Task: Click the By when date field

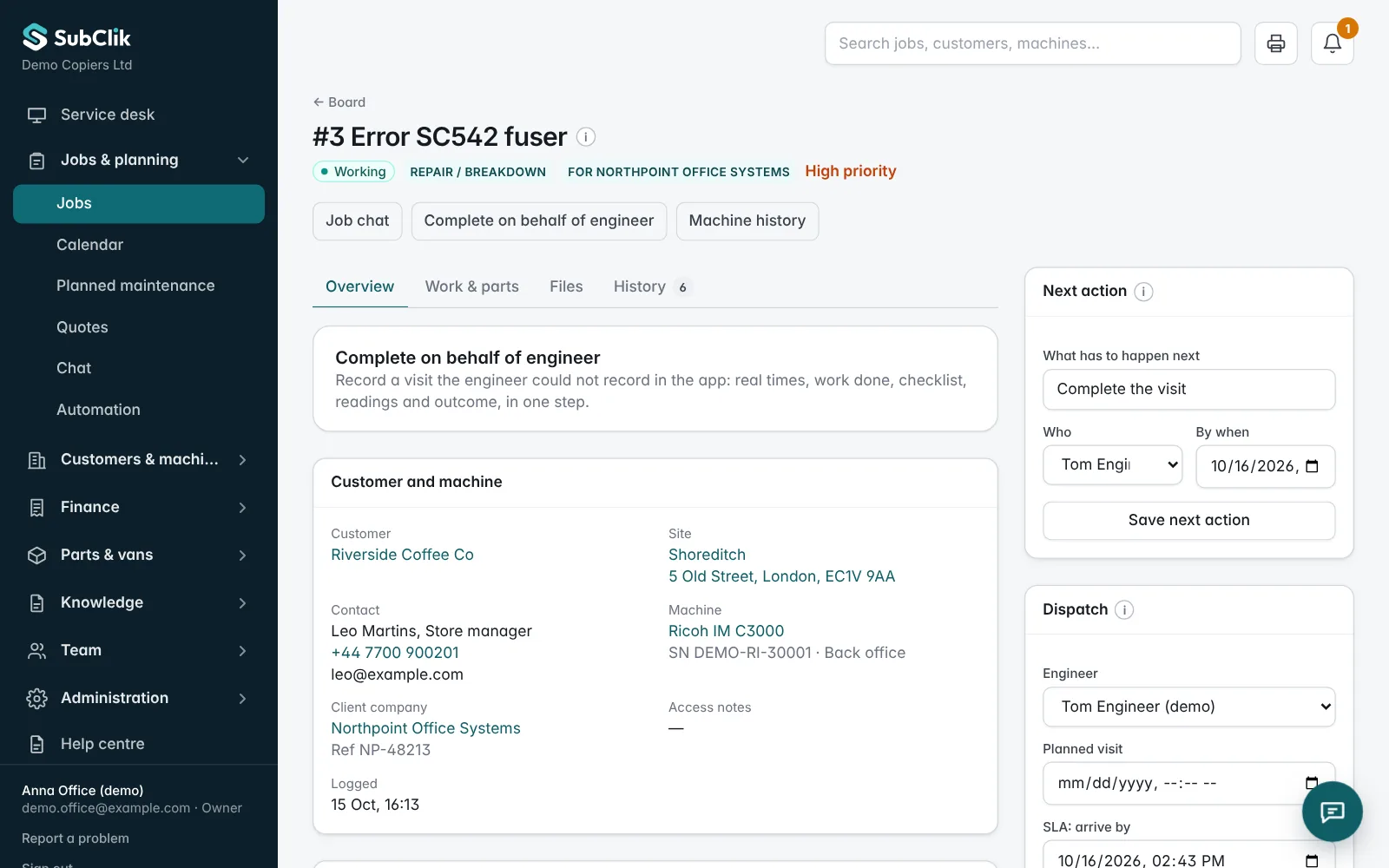Action: click(1265, 466)
